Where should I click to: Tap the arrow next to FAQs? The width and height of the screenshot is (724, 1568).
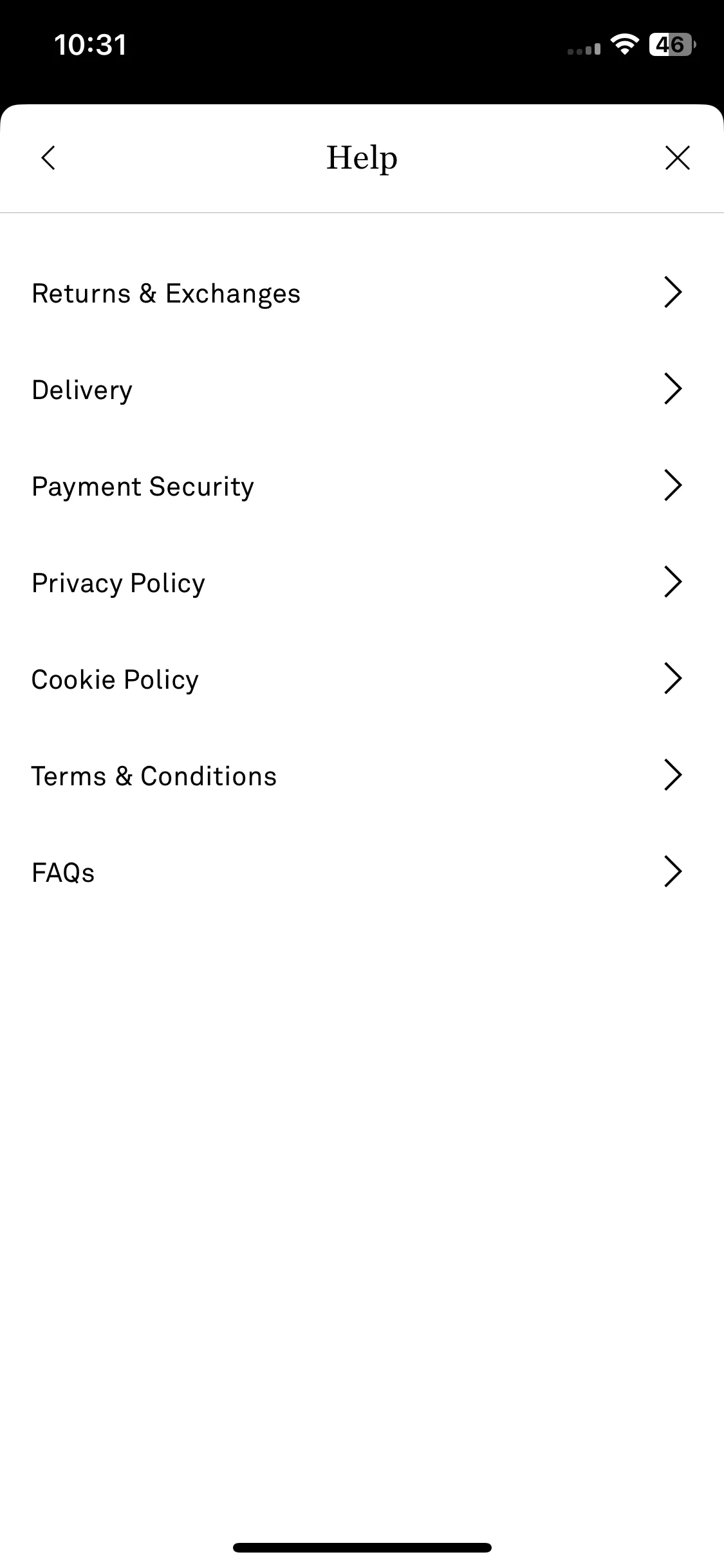673,872
